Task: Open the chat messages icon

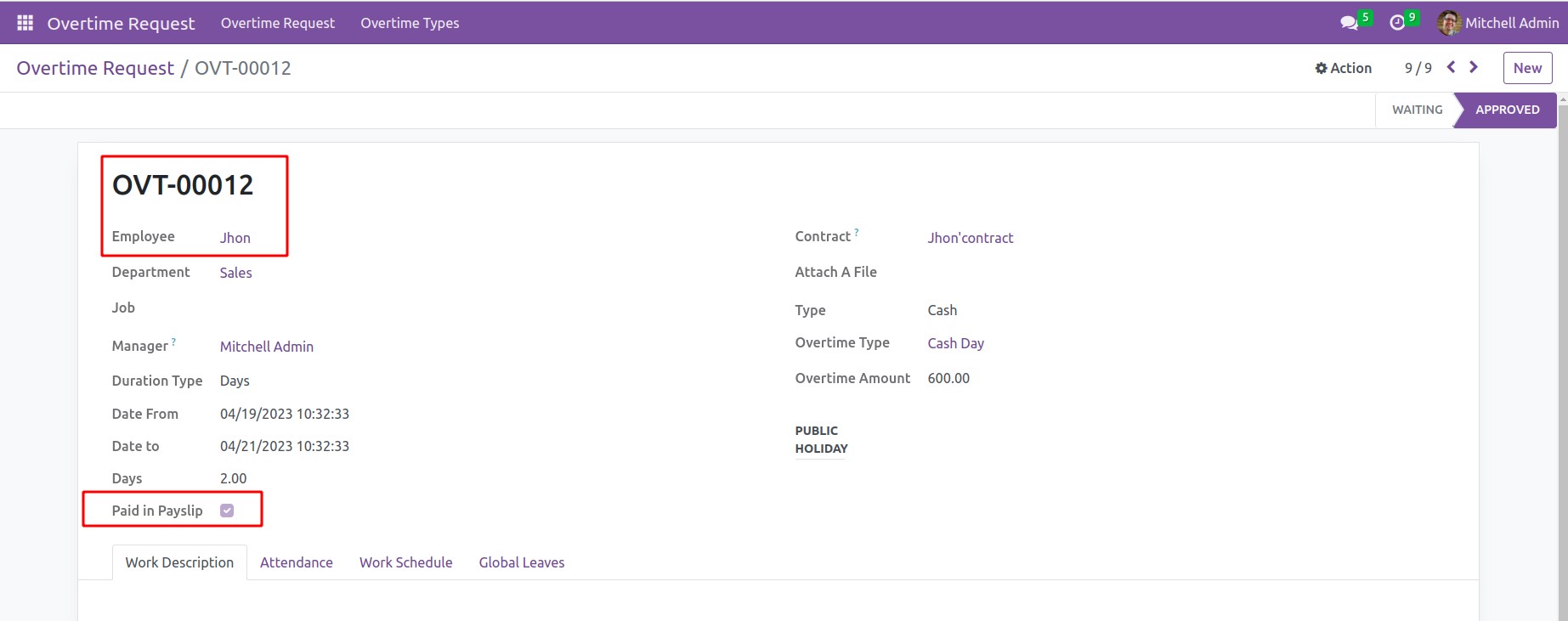Action: click(1349, 23)
